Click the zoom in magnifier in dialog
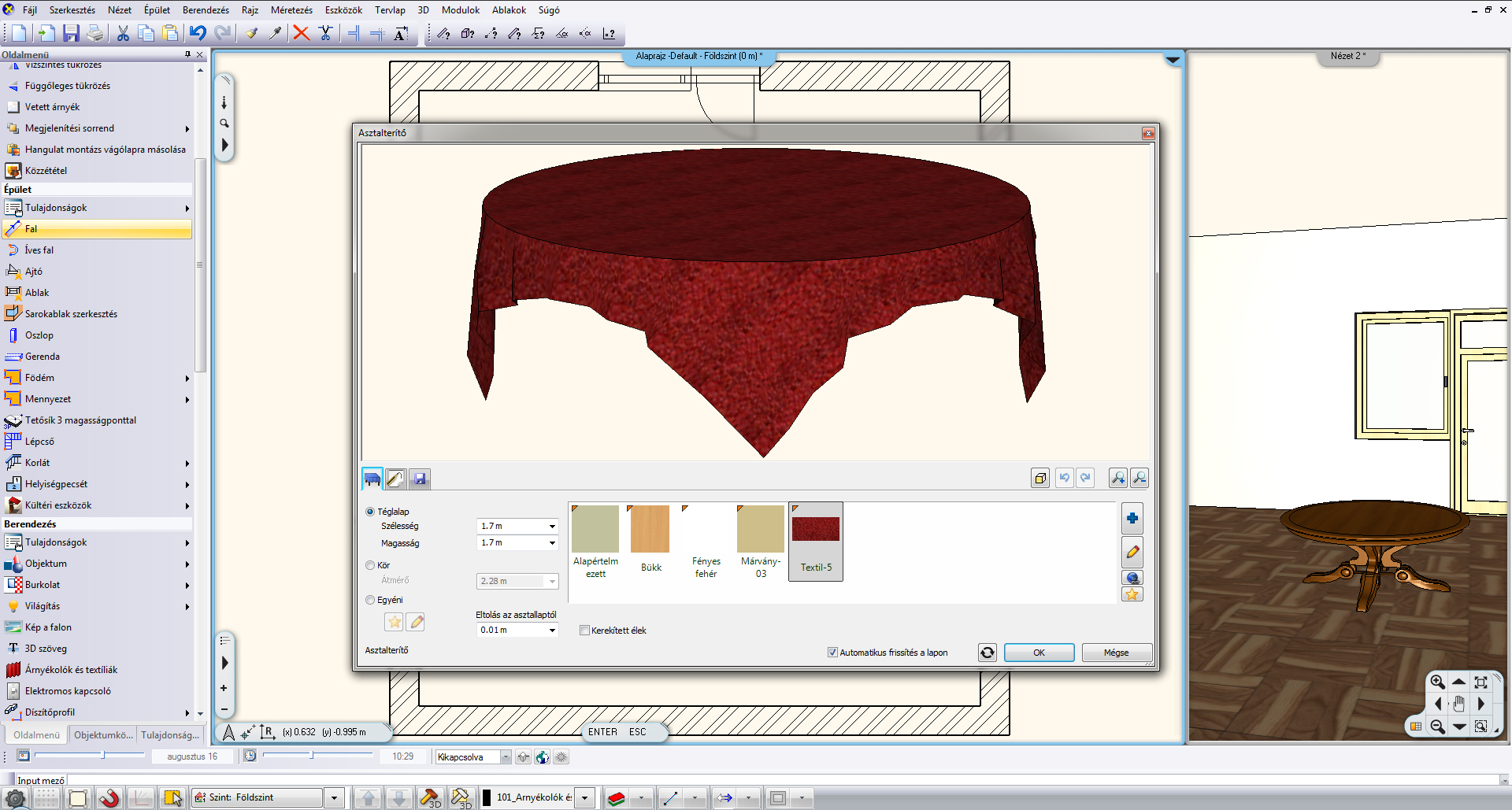This screenshot has height=810, width=1512. coord(1117,478)
